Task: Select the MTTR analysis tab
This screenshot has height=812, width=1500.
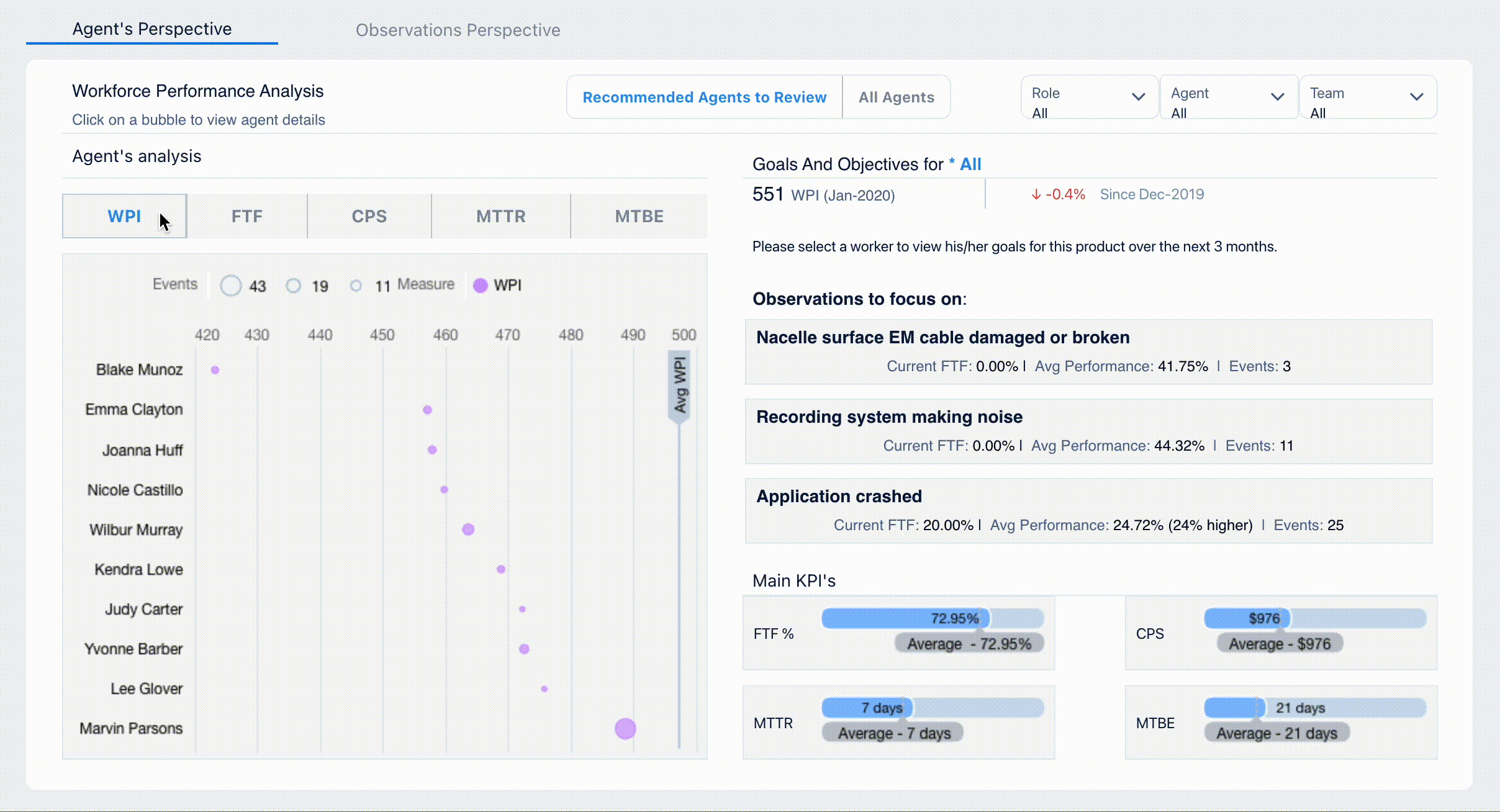Action: tap(500, 216)
